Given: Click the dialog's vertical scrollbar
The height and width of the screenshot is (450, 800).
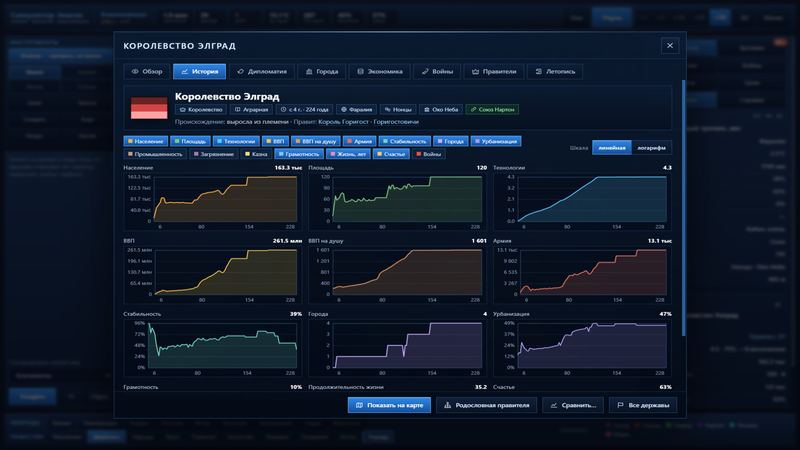Looking at the screenshot, I should coord(683,208).
